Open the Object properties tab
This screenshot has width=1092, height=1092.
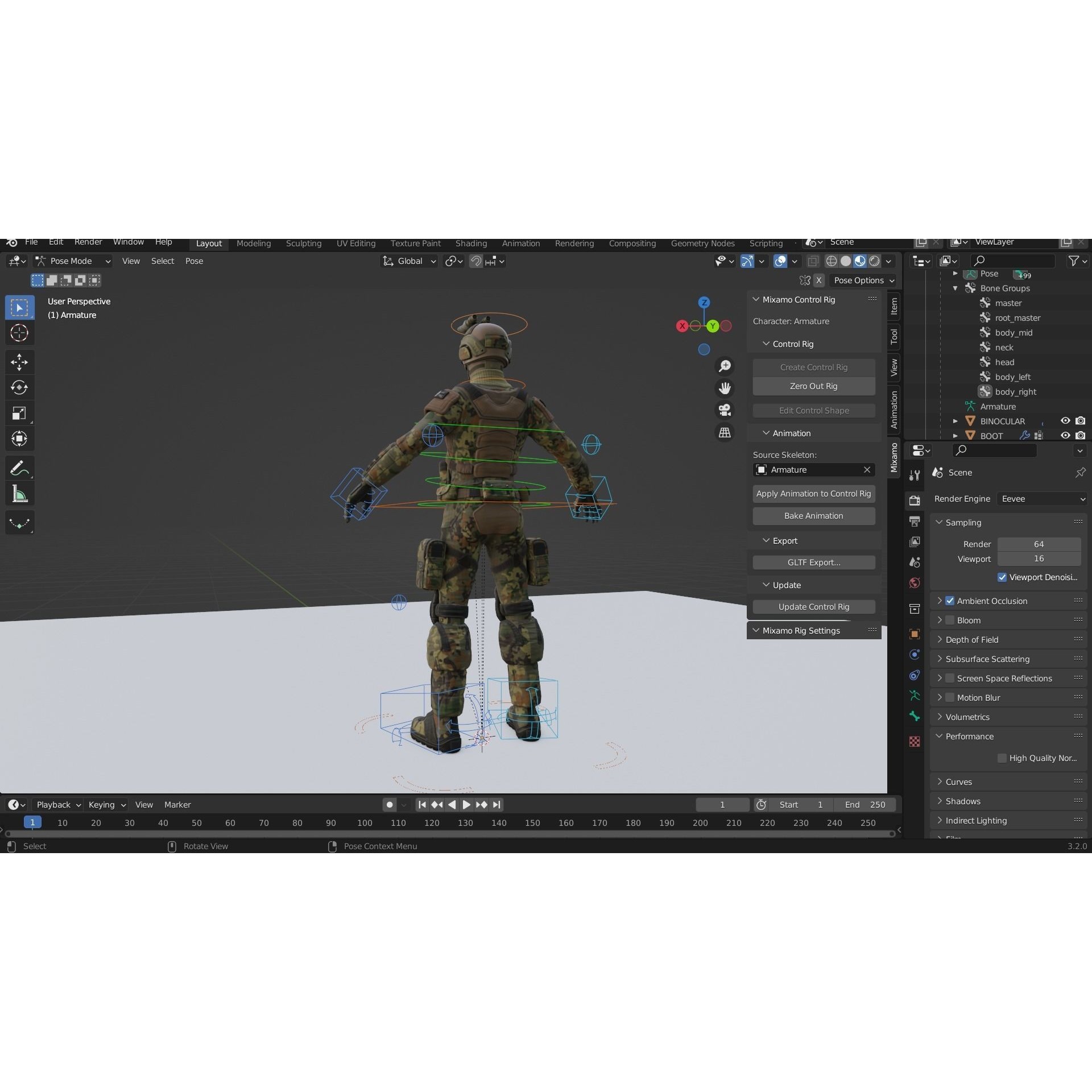[x=915, y=634]
